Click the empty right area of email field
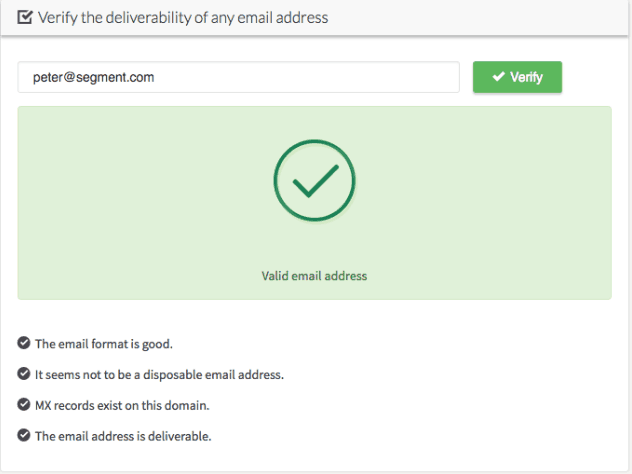Image resolution: width=632 pixels, height=474 pixels. pyautogui.click(x=322, y=77)
